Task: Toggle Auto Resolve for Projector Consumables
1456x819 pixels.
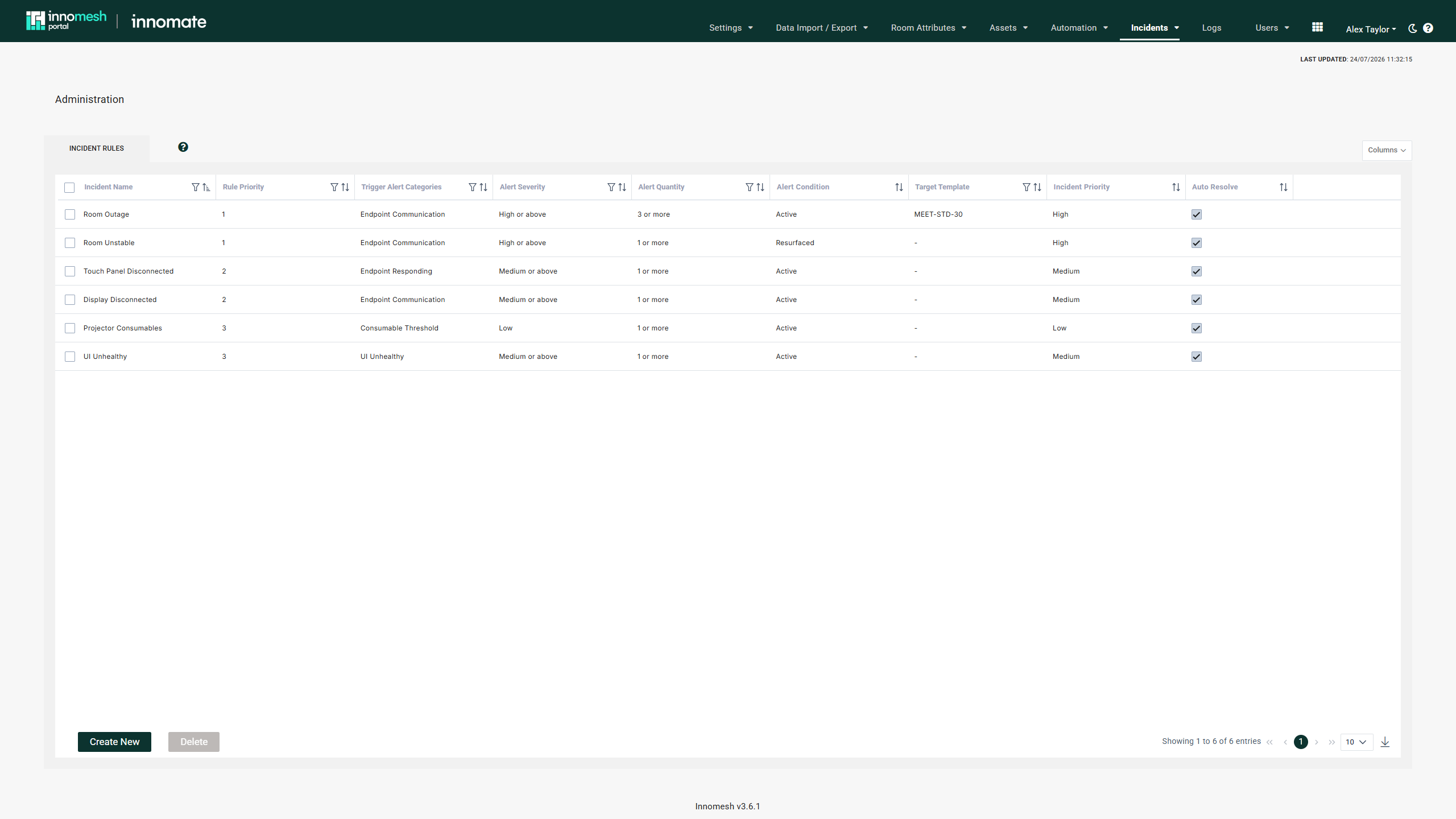Action: click(x=1197, y=328)
